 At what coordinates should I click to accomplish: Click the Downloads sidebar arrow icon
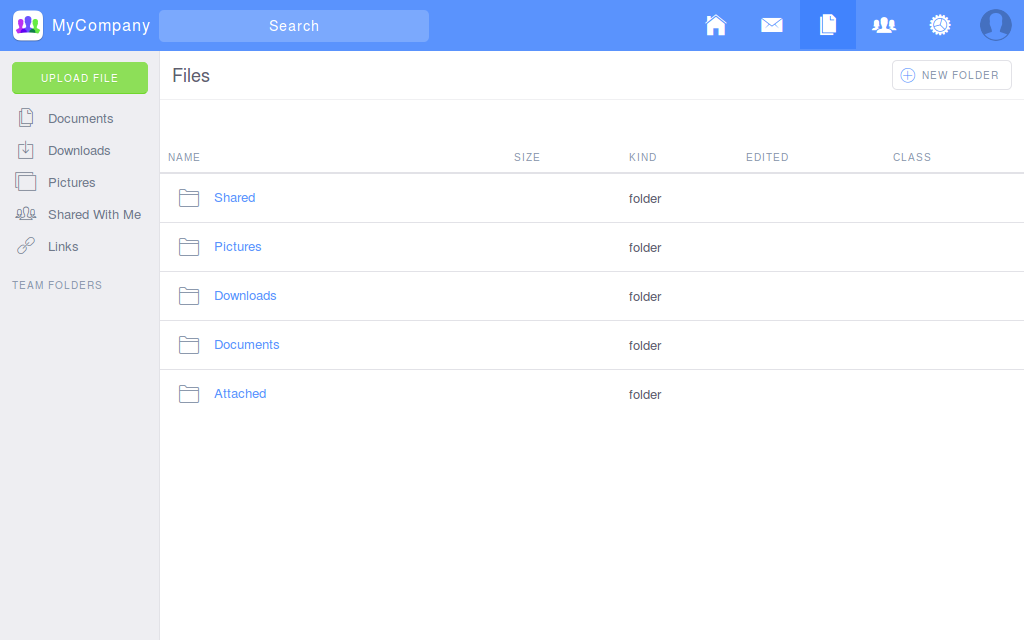(x=25, y=150)
